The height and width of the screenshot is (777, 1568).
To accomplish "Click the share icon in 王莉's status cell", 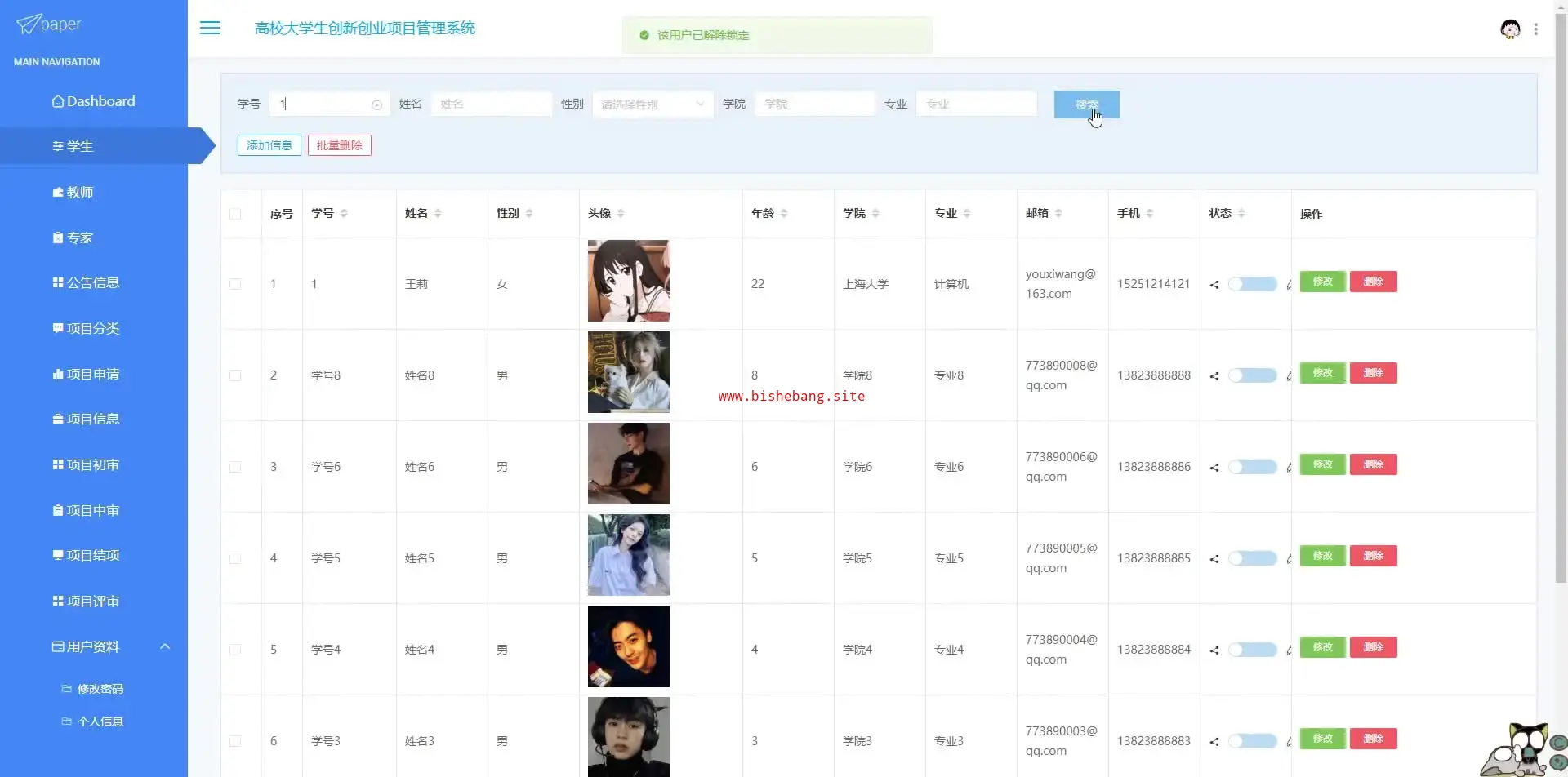I will (x=1214, y=285).
